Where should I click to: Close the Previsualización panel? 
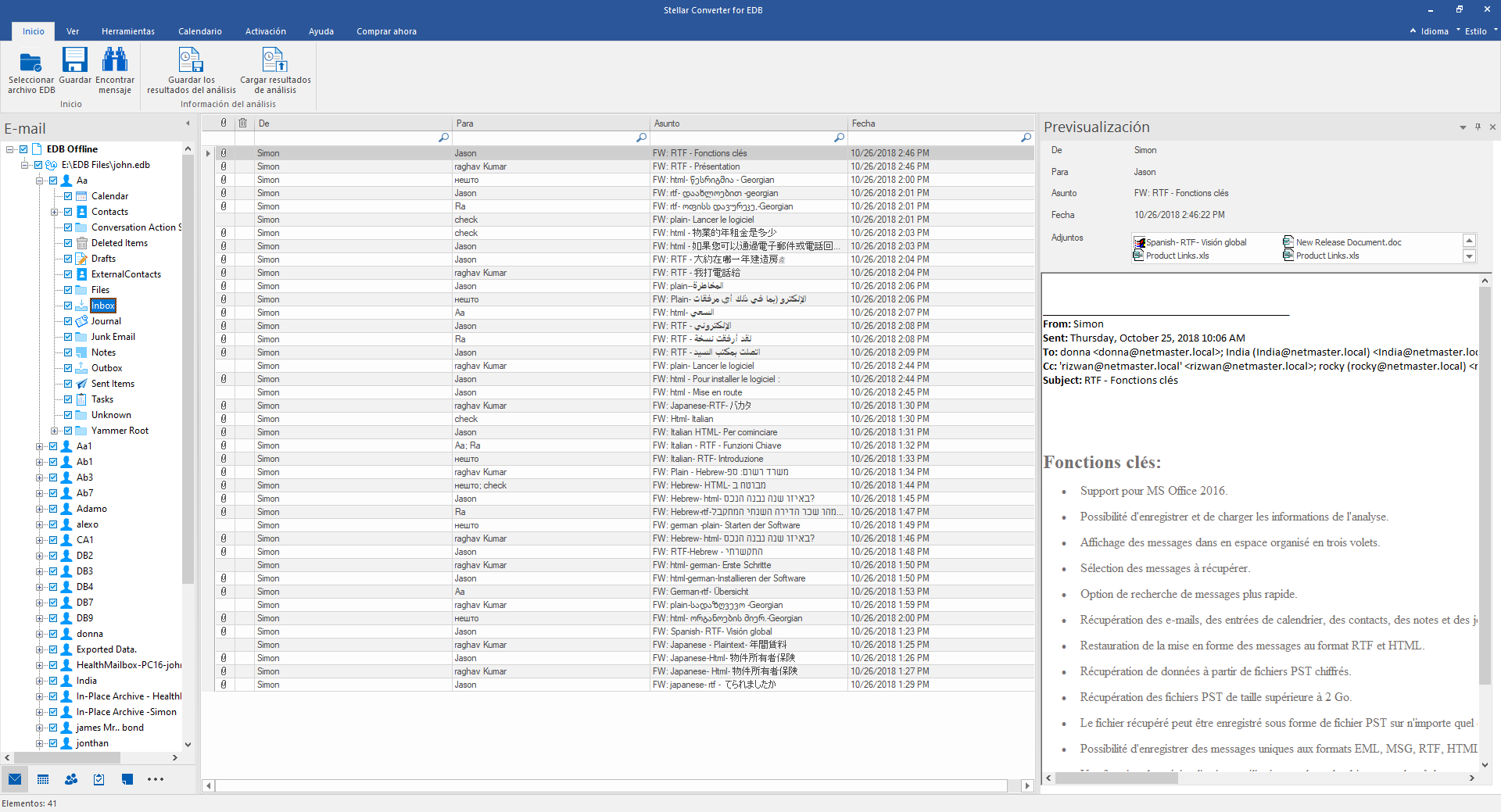point(1492,127)
